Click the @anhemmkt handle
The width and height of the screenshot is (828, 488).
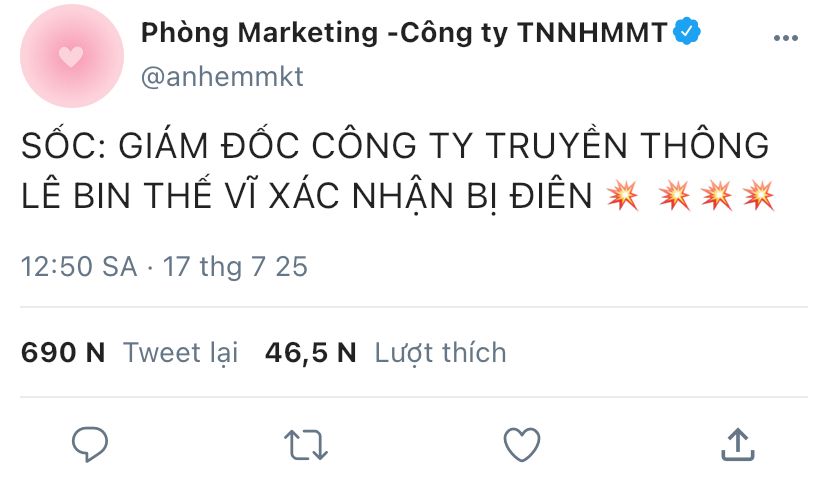tap(222, 77)
